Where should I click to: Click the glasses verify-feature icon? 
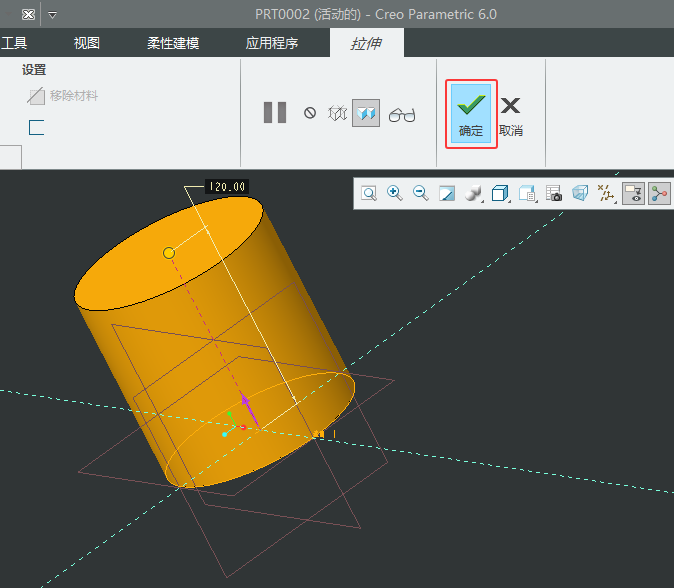tap(402, 115)
